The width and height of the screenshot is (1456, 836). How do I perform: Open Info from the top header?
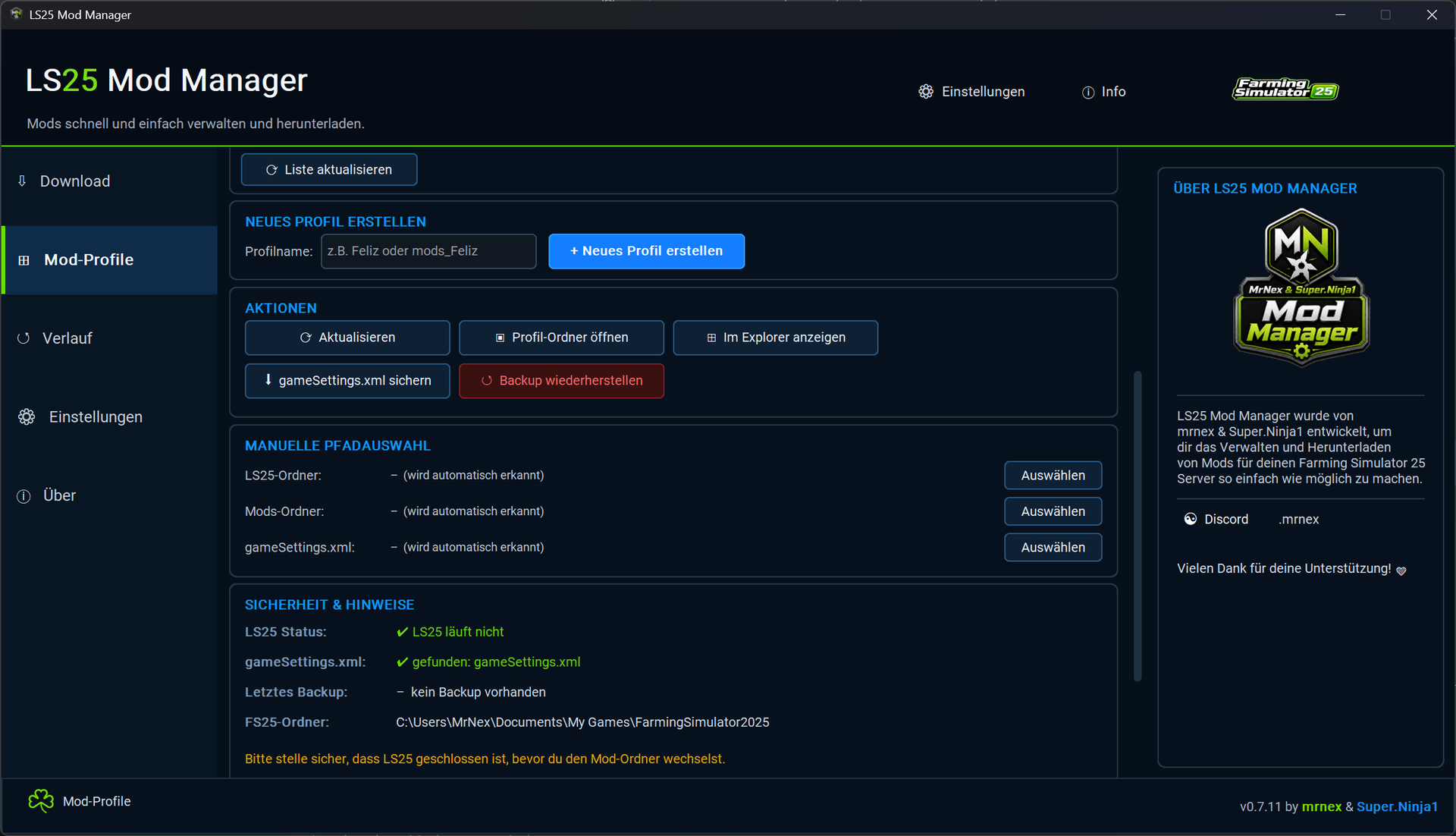point(1103,92)
